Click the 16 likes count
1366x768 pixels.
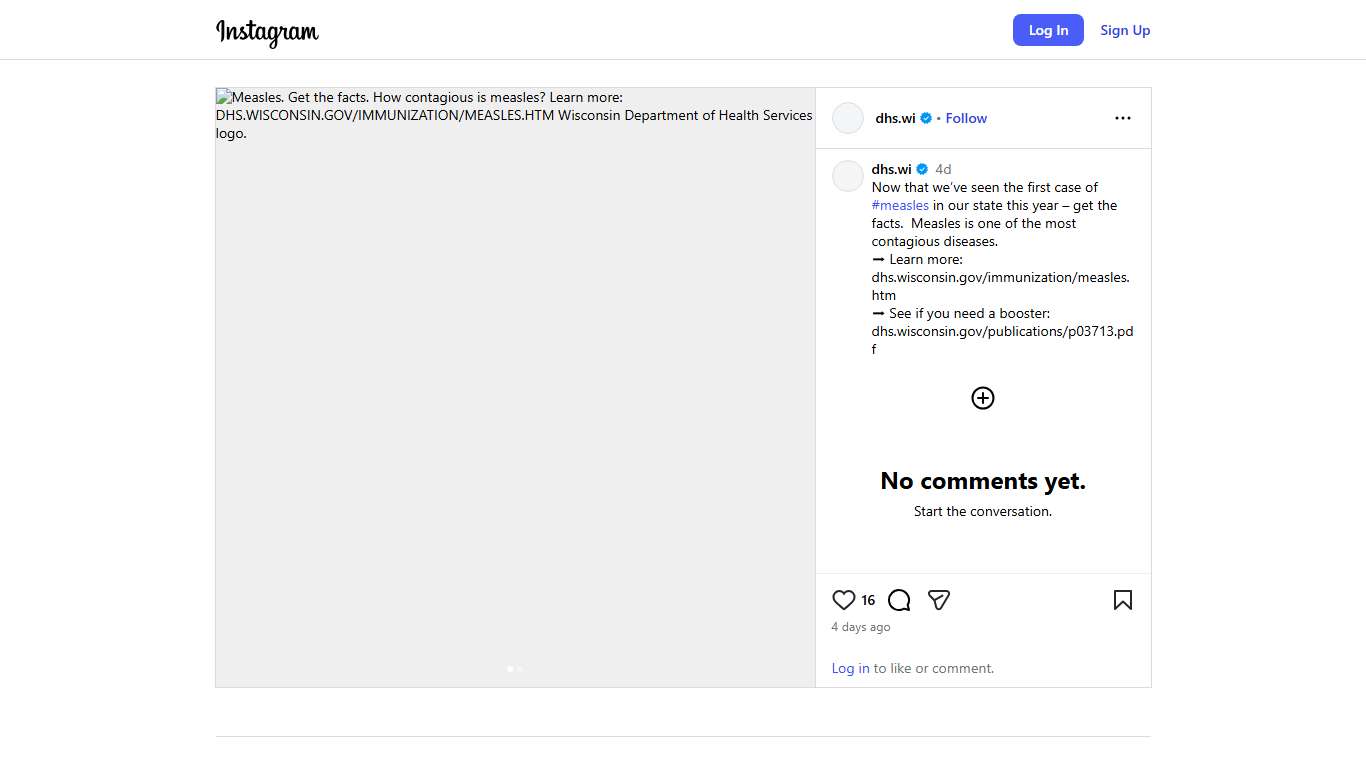[868, 600]
